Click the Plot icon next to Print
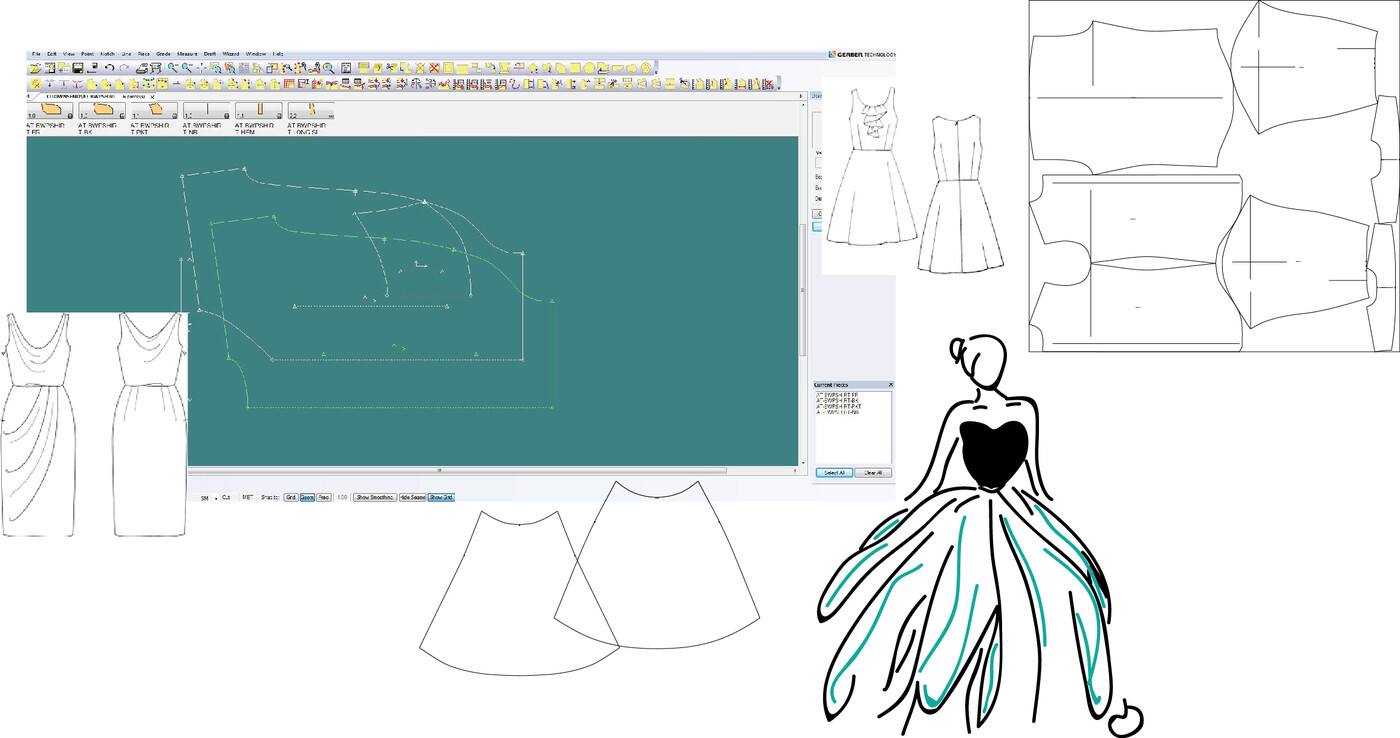 pos(155,68)
